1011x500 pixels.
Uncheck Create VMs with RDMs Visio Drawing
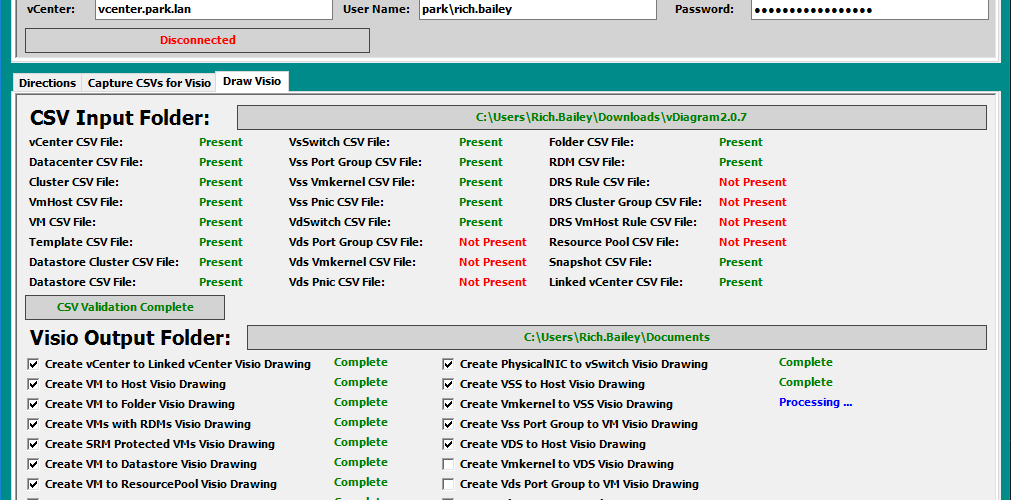tap(34, 424)
